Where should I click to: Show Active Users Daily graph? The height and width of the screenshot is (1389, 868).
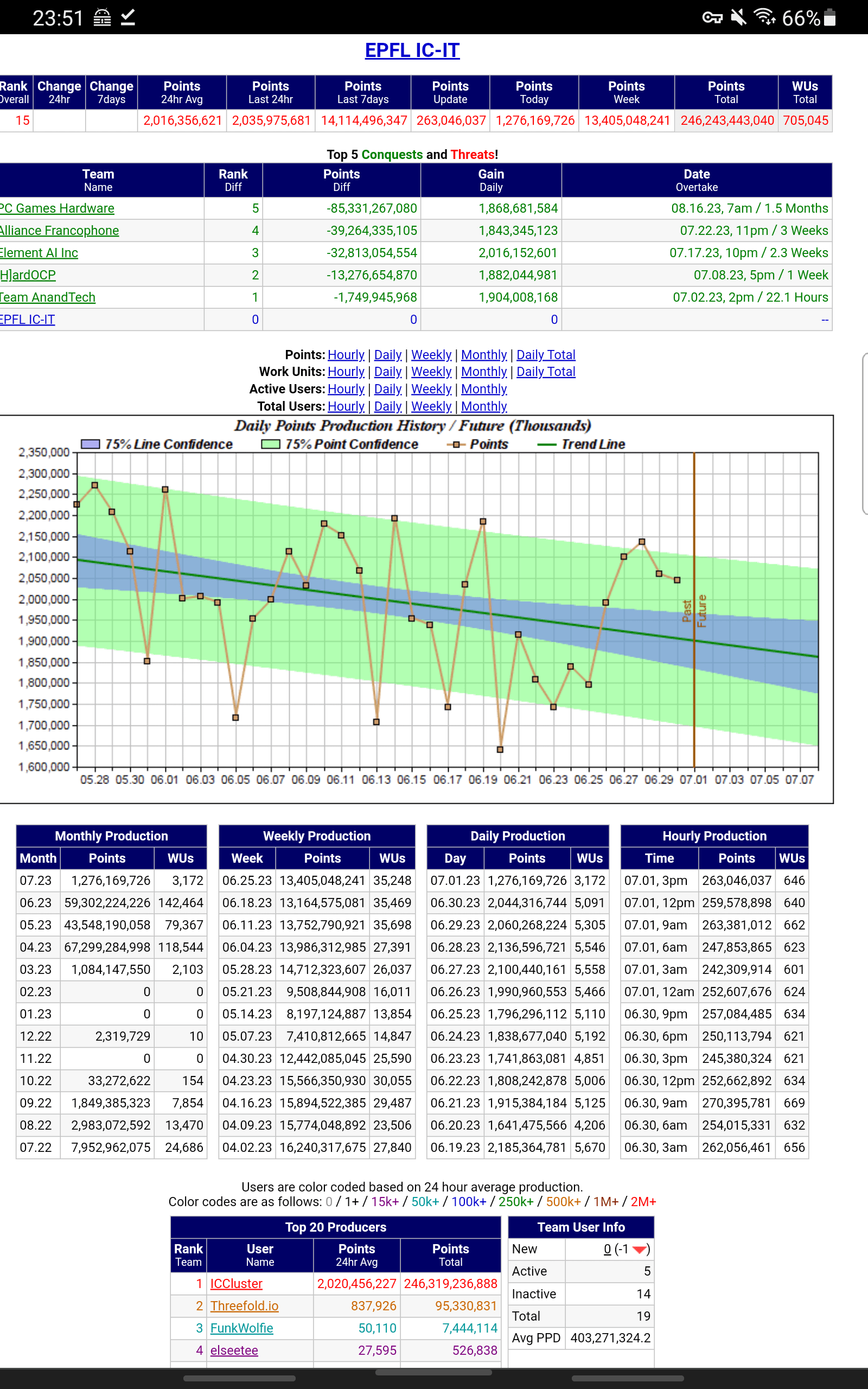(x=388, y=389)
